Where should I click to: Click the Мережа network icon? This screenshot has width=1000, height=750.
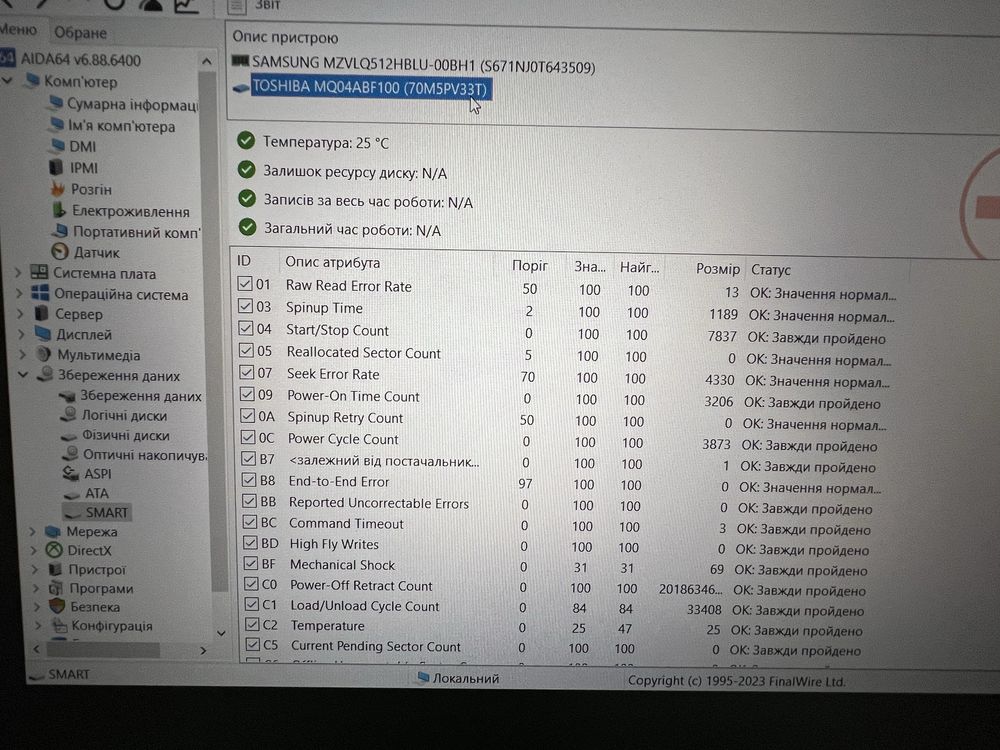click(x=52, y=531)
